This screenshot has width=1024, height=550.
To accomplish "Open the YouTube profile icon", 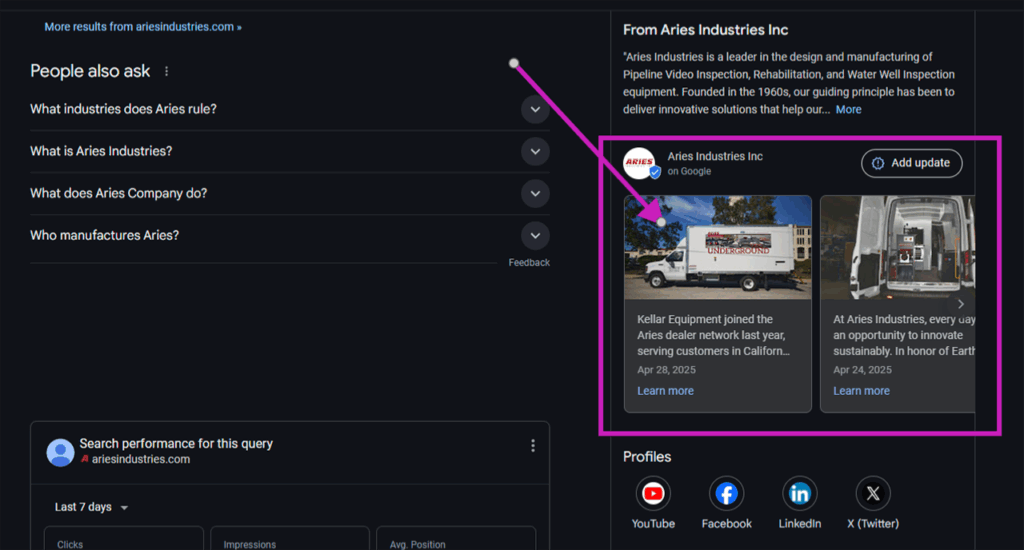I will click(653, 494).
